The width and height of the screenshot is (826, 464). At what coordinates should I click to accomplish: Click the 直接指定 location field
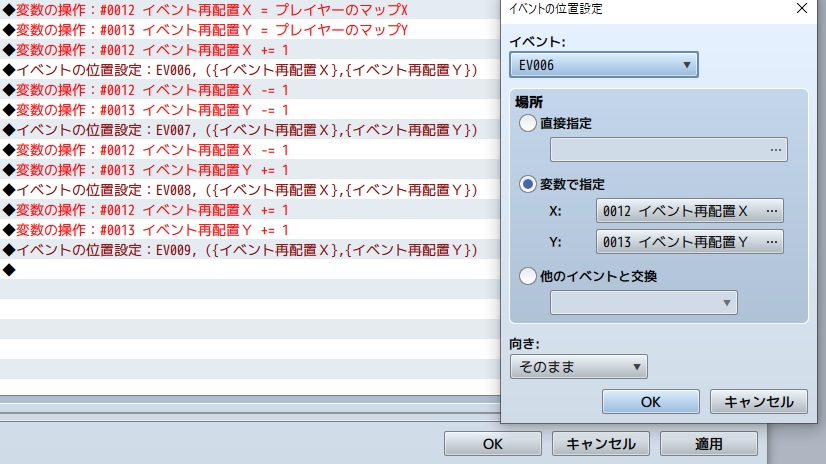click(x=669, y=150)
